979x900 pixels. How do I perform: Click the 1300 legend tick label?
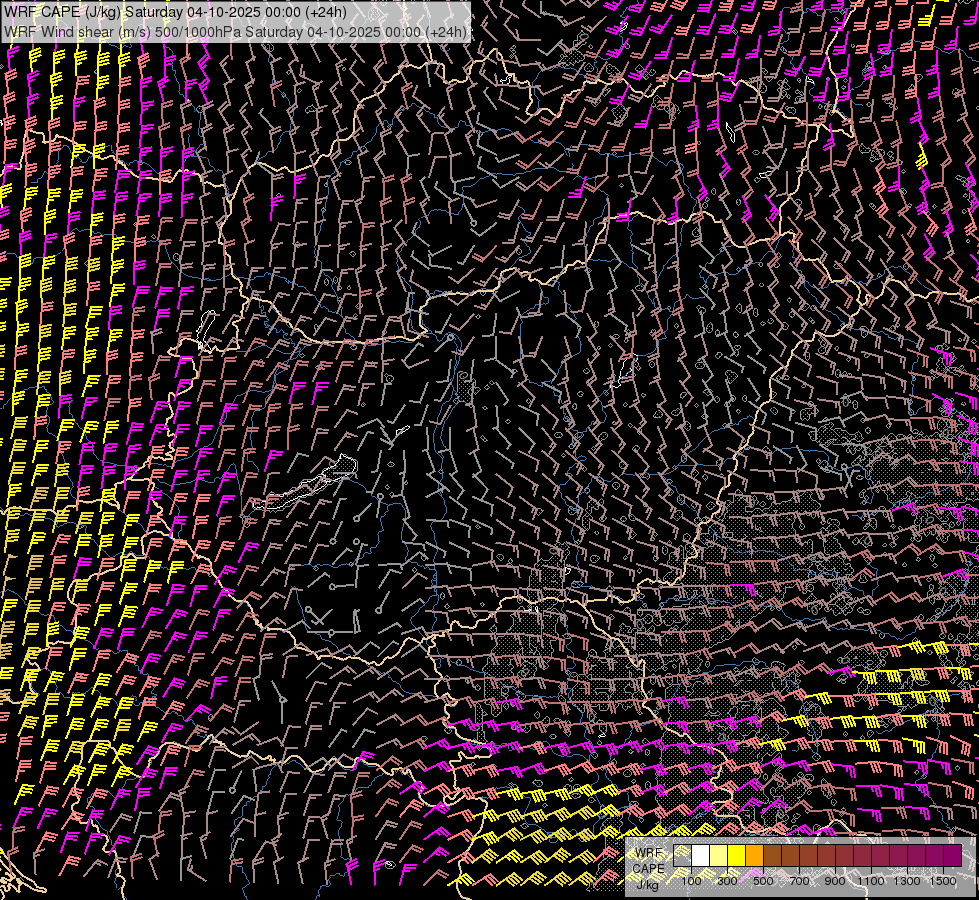[907, 881]
